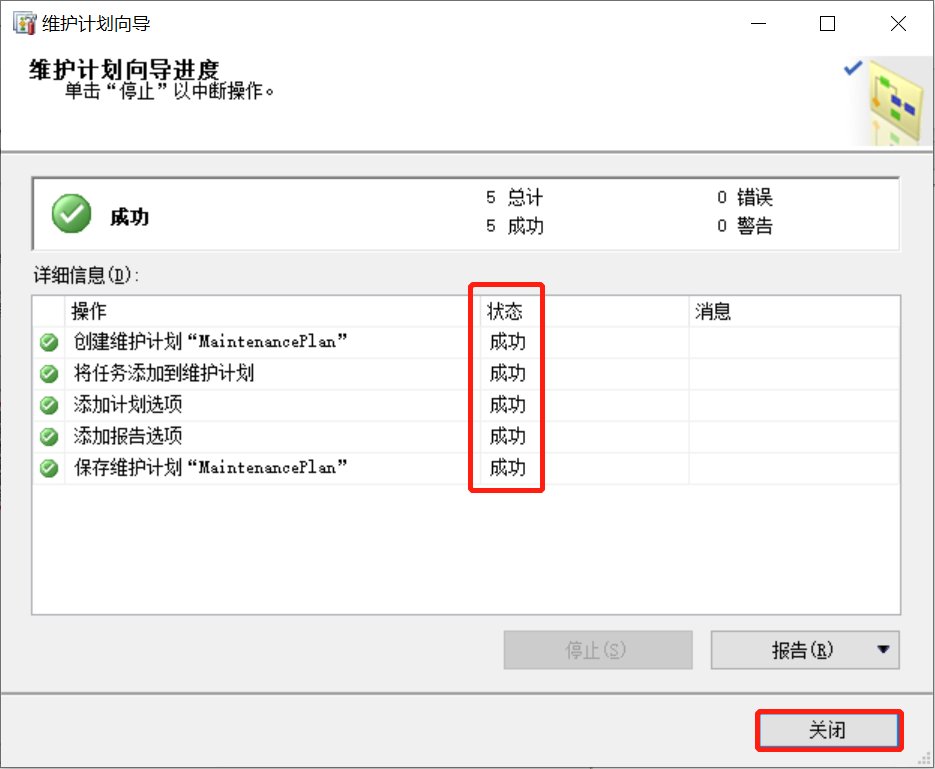Click the green check icon beside 添加报告选项

click(49, 437)
